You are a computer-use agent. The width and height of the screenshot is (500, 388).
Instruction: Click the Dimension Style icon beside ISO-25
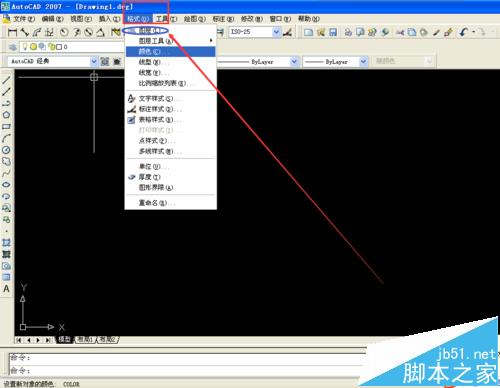coord(288,32)
